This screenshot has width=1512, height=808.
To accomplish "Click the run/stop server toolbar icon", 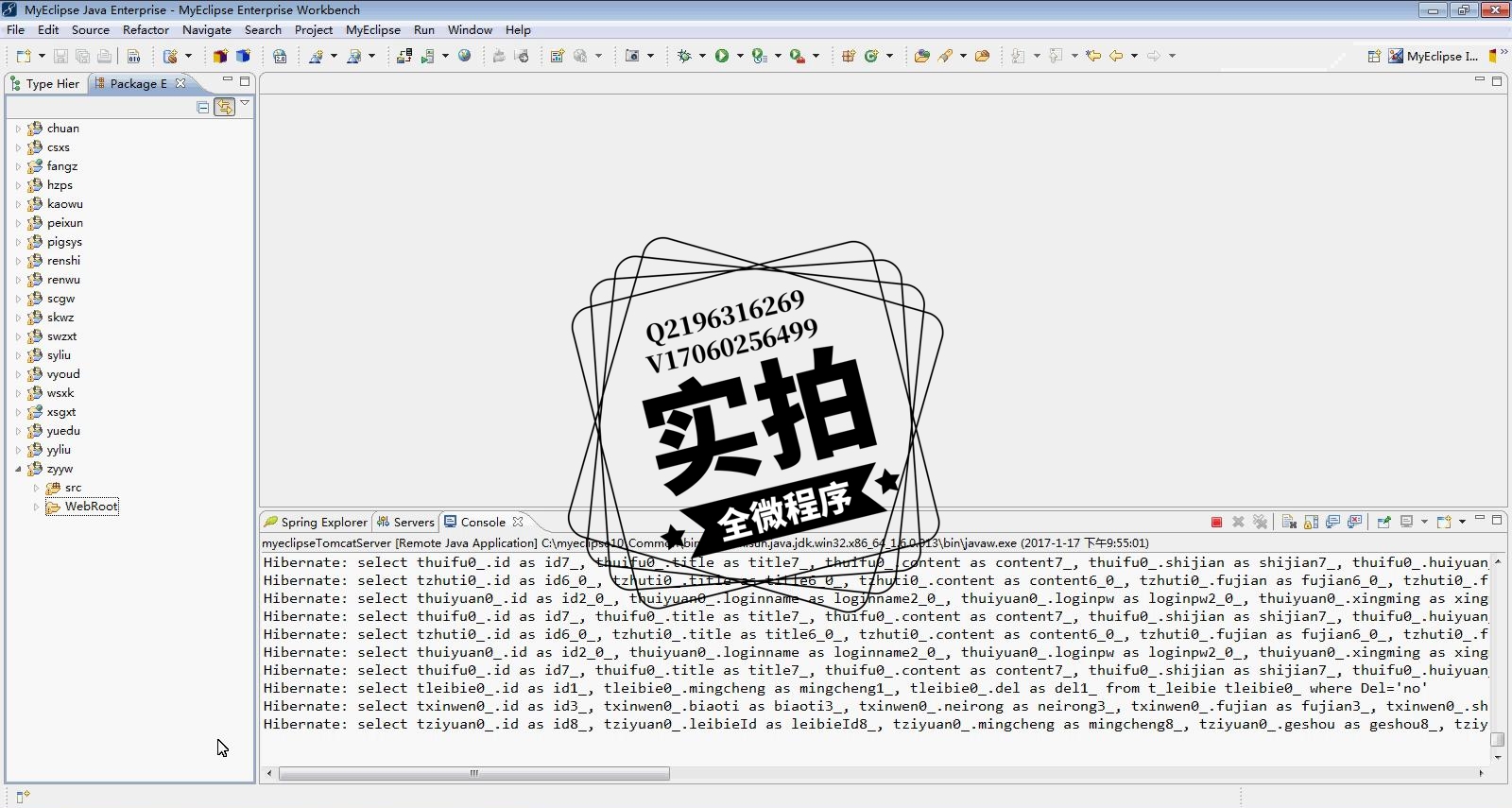I will [x=427, y=56].
